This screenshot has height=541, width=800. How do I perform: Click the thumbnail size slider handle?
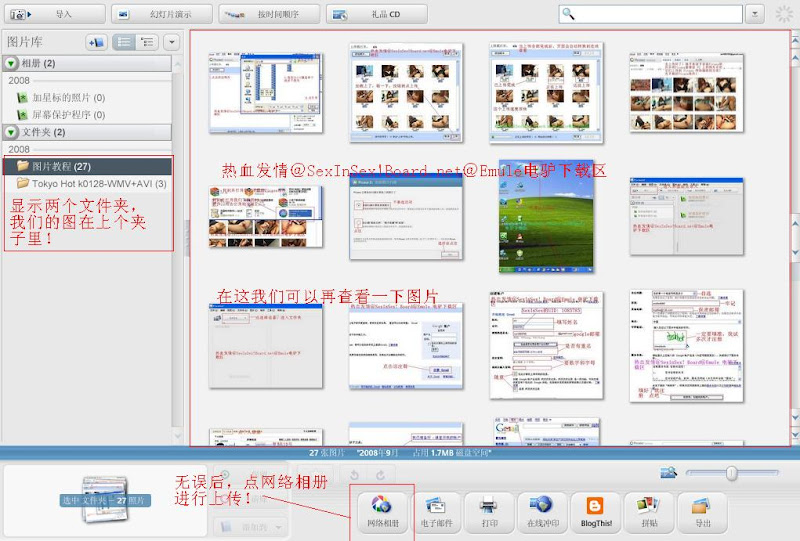732,473
